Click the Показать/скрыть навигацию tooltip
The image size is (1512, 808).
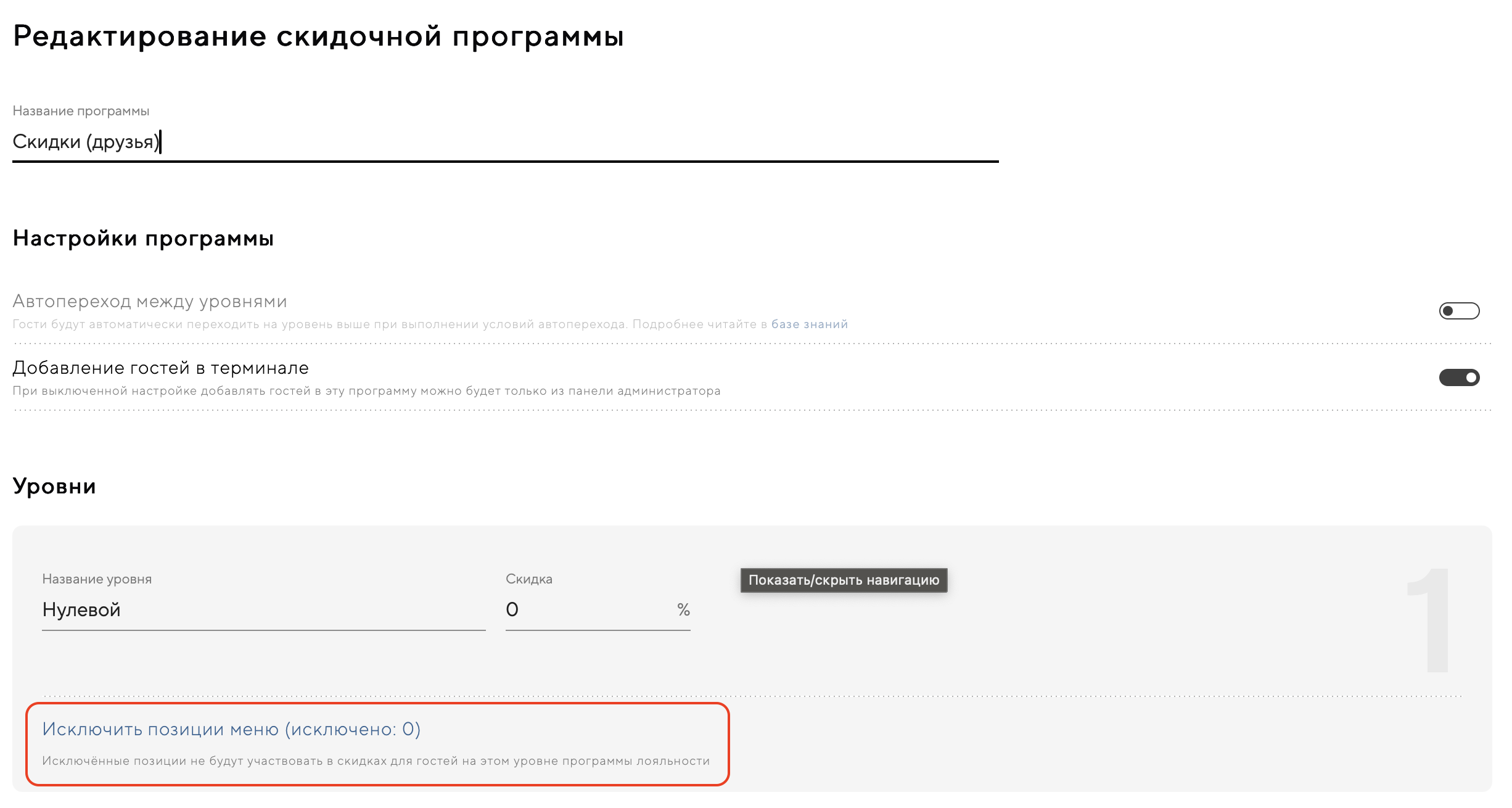pyautogui.click(x=843, y=580)
